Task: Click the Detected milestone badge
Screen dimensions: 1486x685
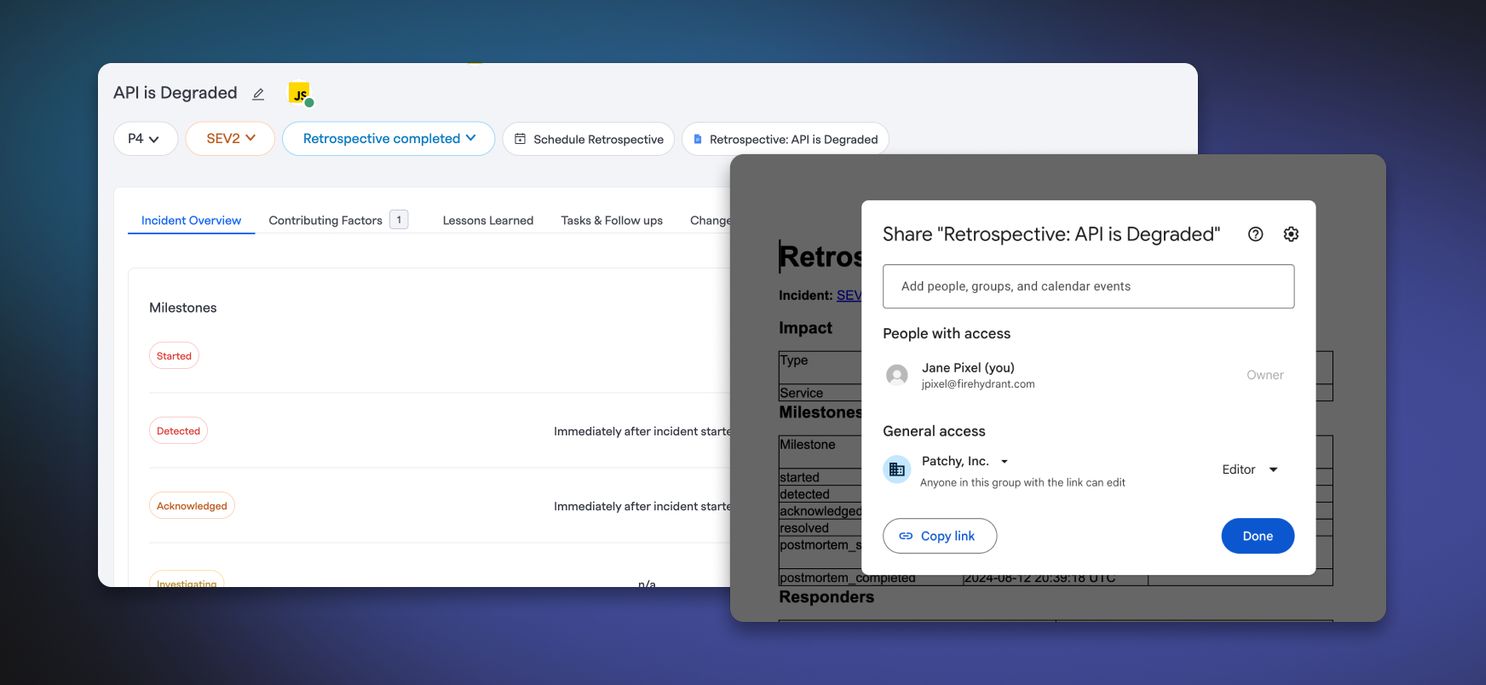Action: pyautogui.click(x=178, y=431)
